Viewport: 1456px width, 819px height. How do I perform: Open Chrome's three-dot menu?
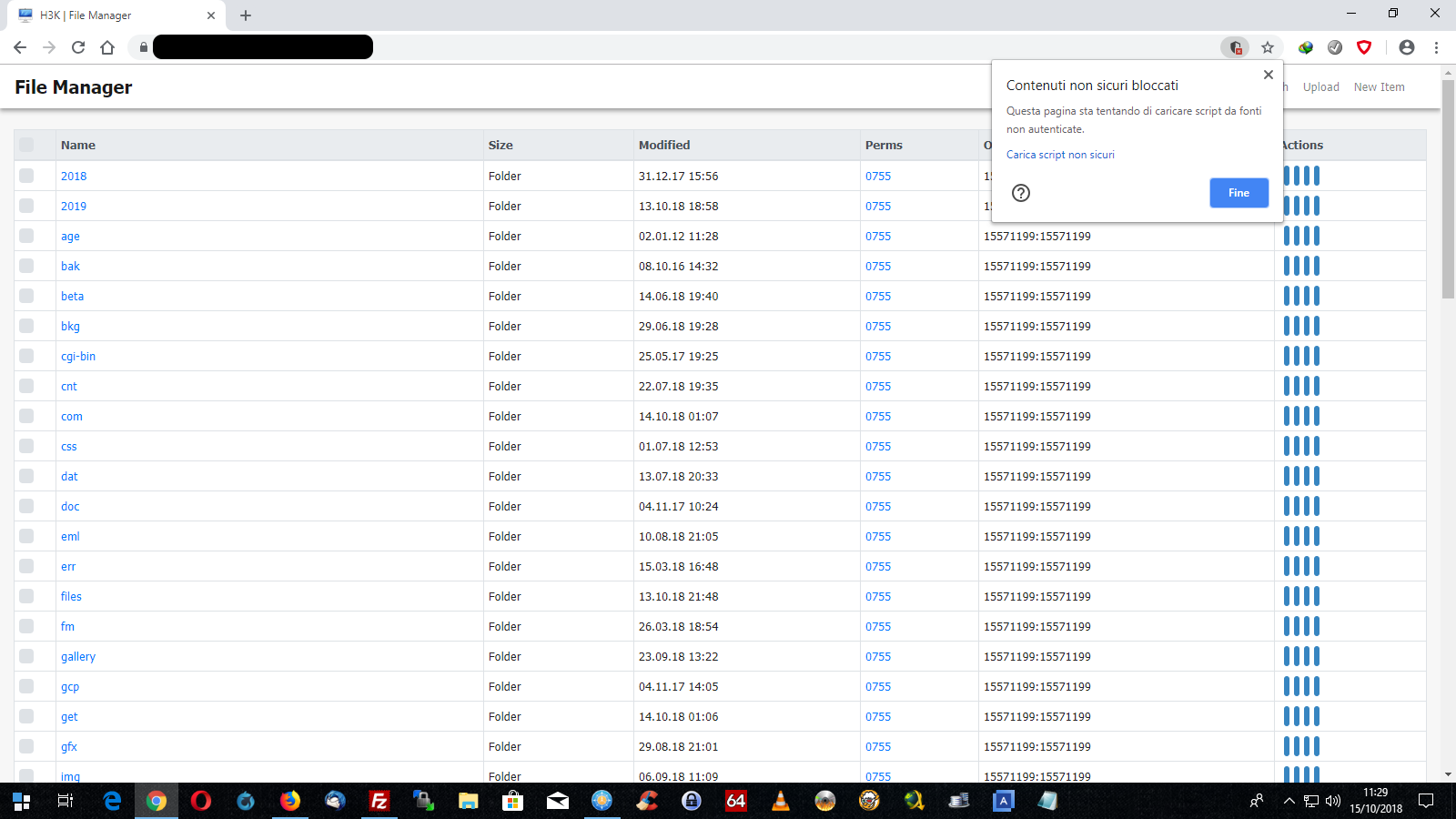click(x=1437, y=46)
